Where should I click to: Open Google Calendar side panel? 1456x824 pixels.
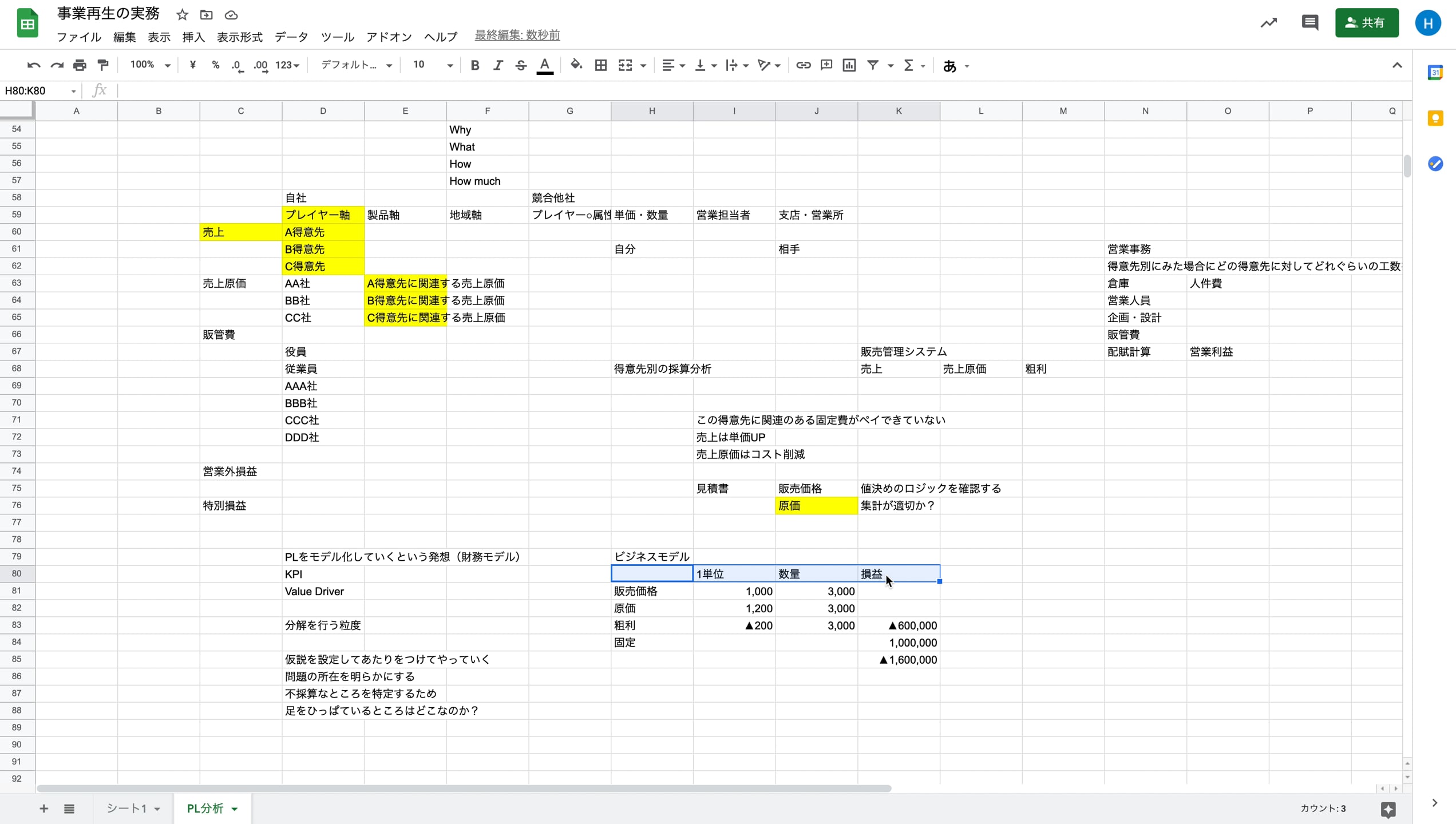tap(1436, 73)
